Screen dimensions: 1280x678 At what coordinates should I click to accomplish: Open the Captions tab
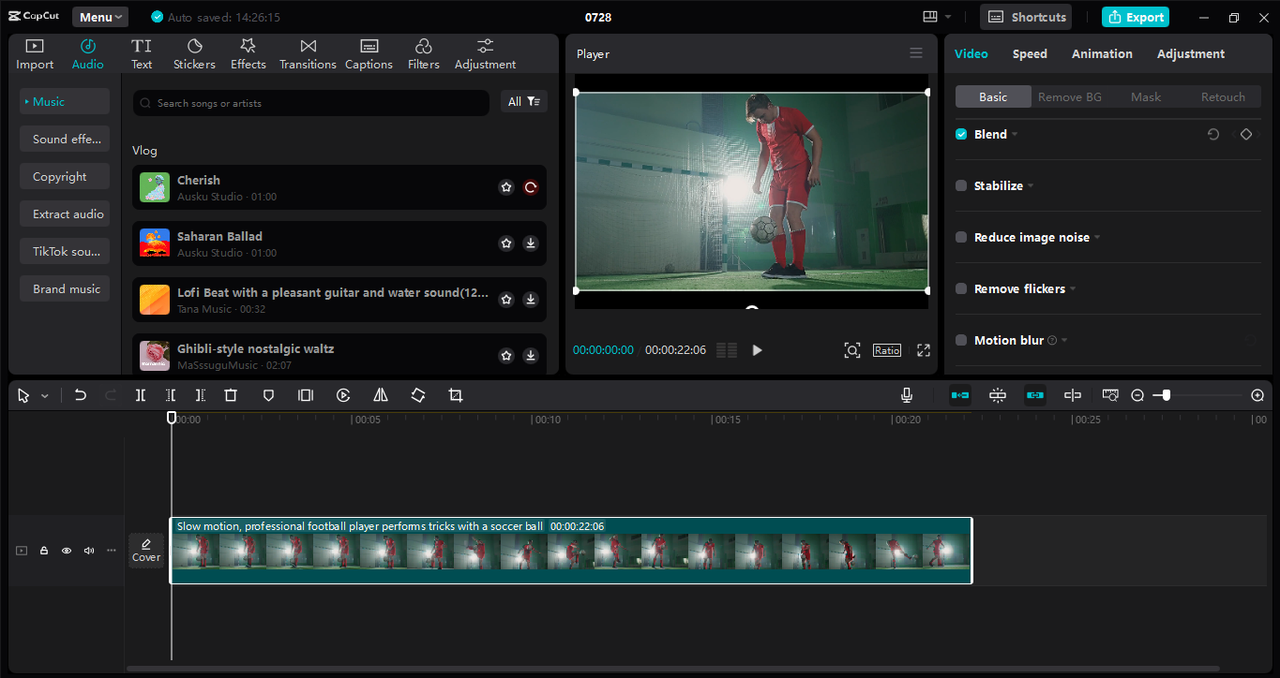(369, 54)
